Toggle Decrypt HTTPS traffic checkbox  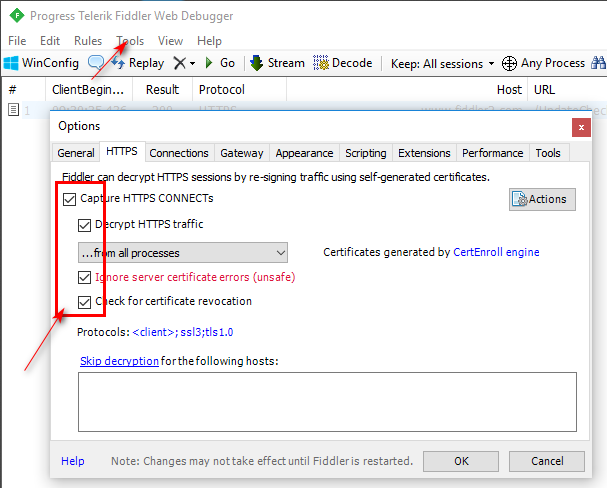click(84, 225)
